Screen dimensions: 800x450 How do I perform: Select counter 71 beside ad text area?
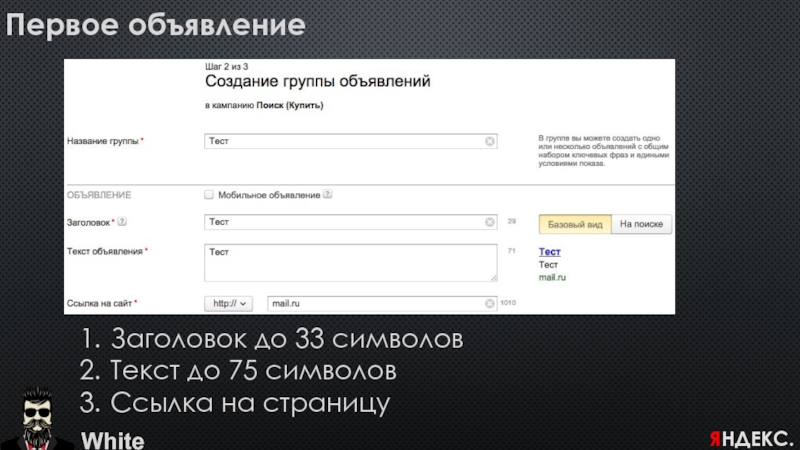[512, 251]
